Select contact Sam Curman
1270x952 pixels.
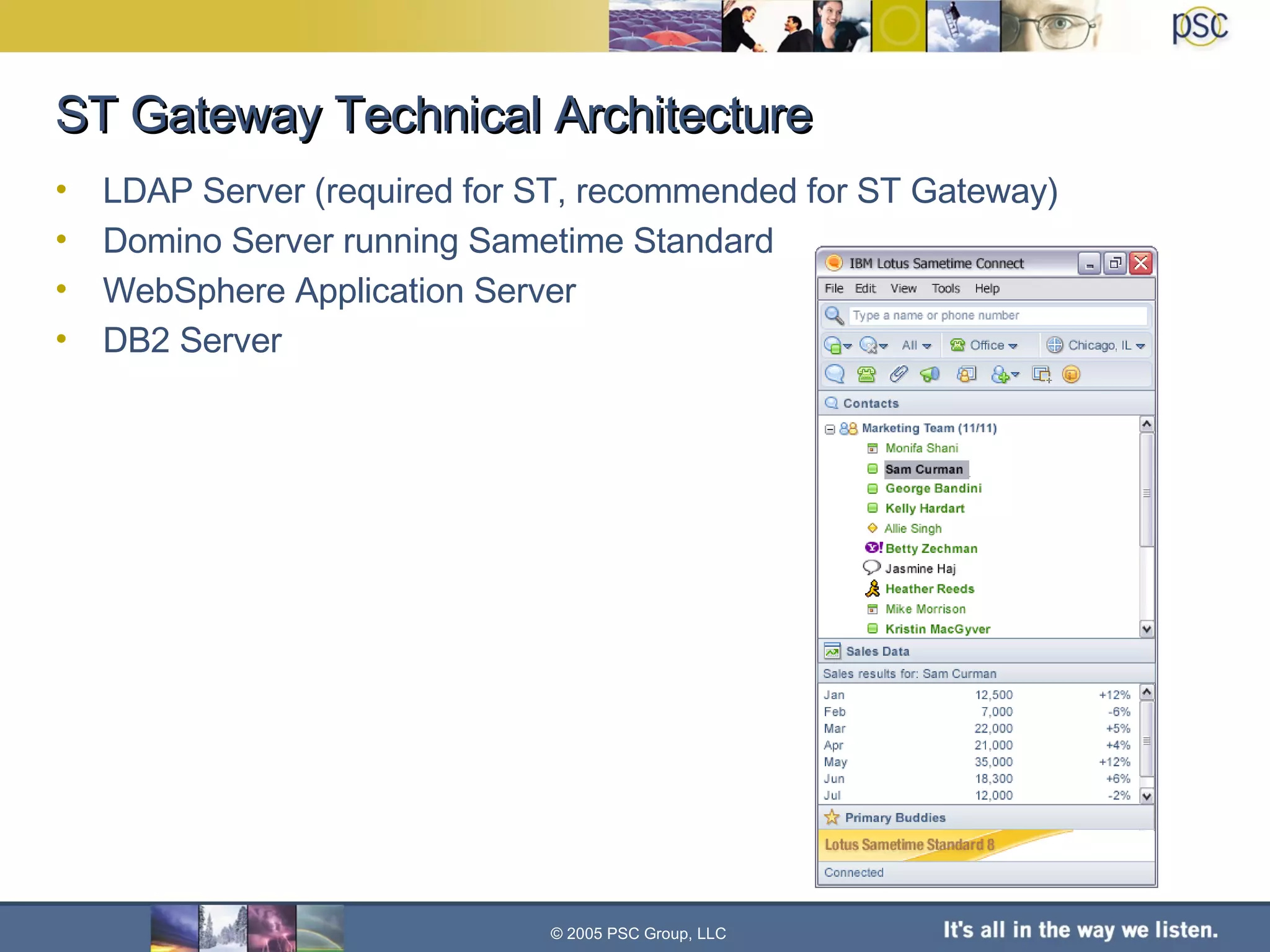(924, 469)
